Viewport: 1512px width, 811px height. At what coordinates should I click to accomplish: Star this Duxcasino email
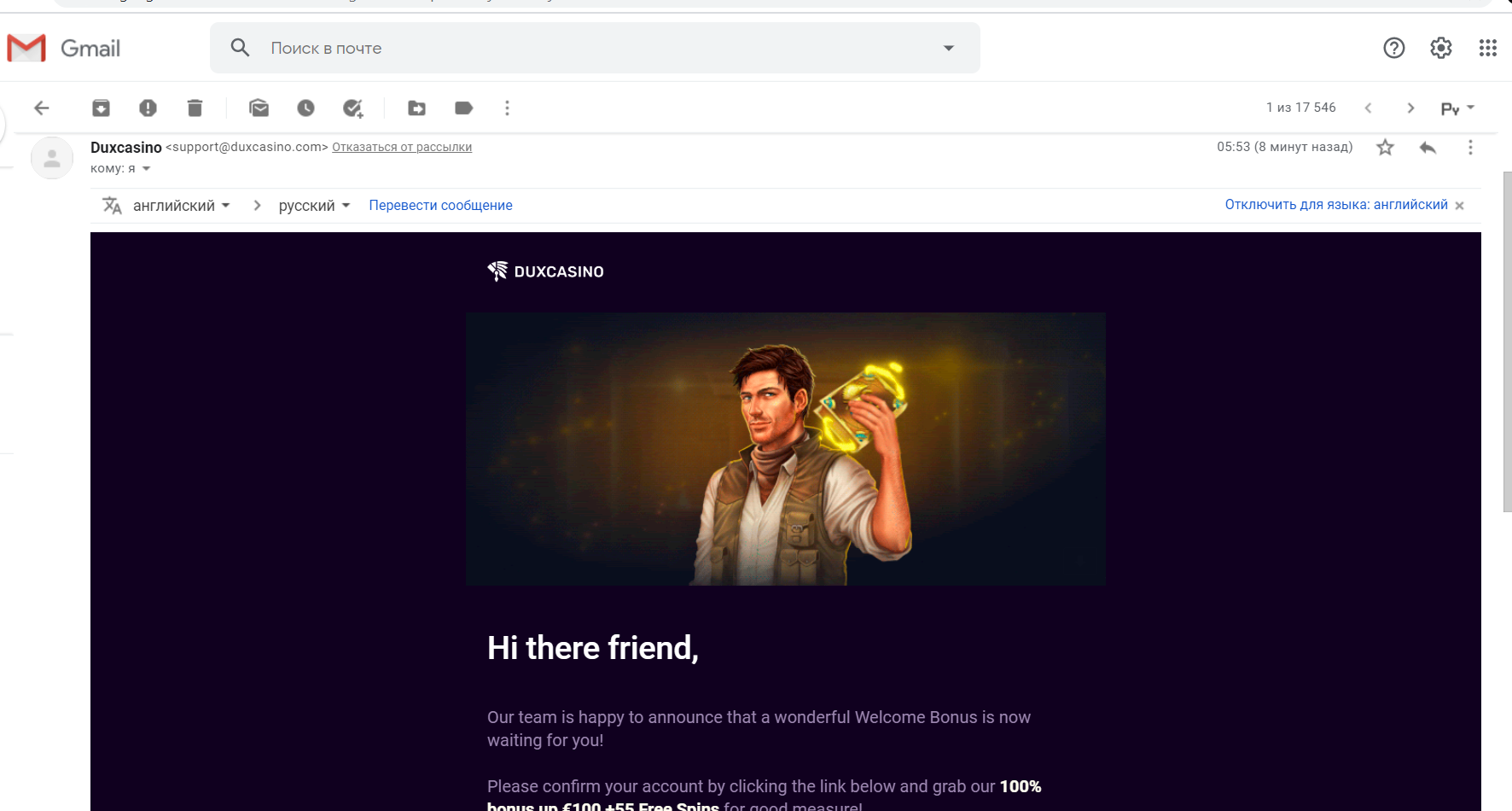pyautogui.click(x=1385, y=148)
